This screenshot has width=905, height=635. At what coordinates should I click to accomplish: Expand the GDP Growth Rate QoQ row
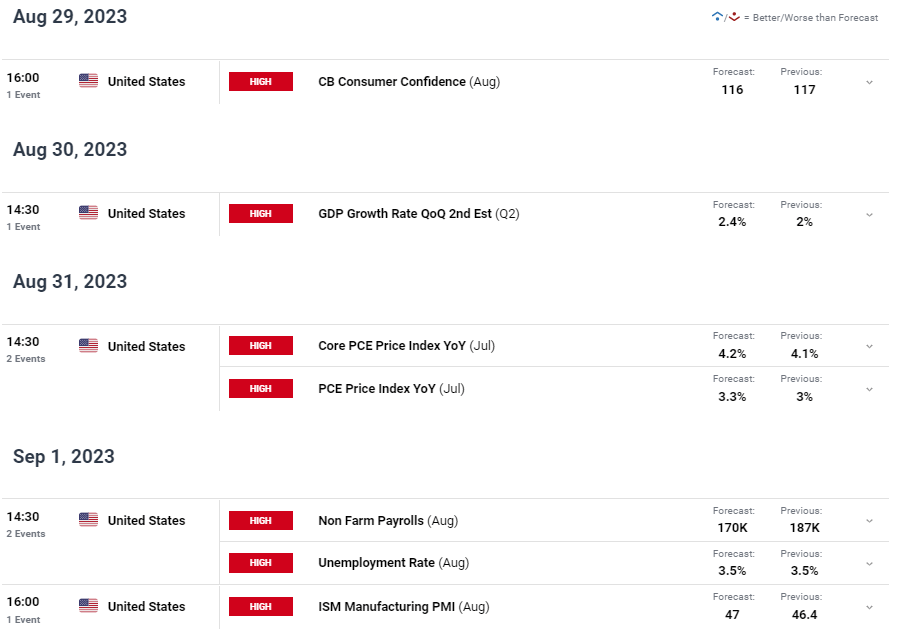[869, 215]
